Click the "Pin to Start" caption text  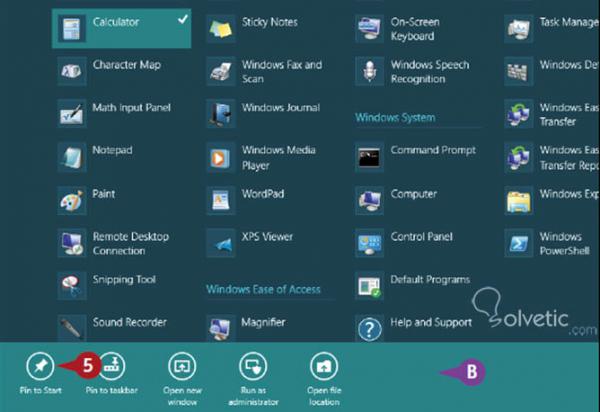pos(41,390)
